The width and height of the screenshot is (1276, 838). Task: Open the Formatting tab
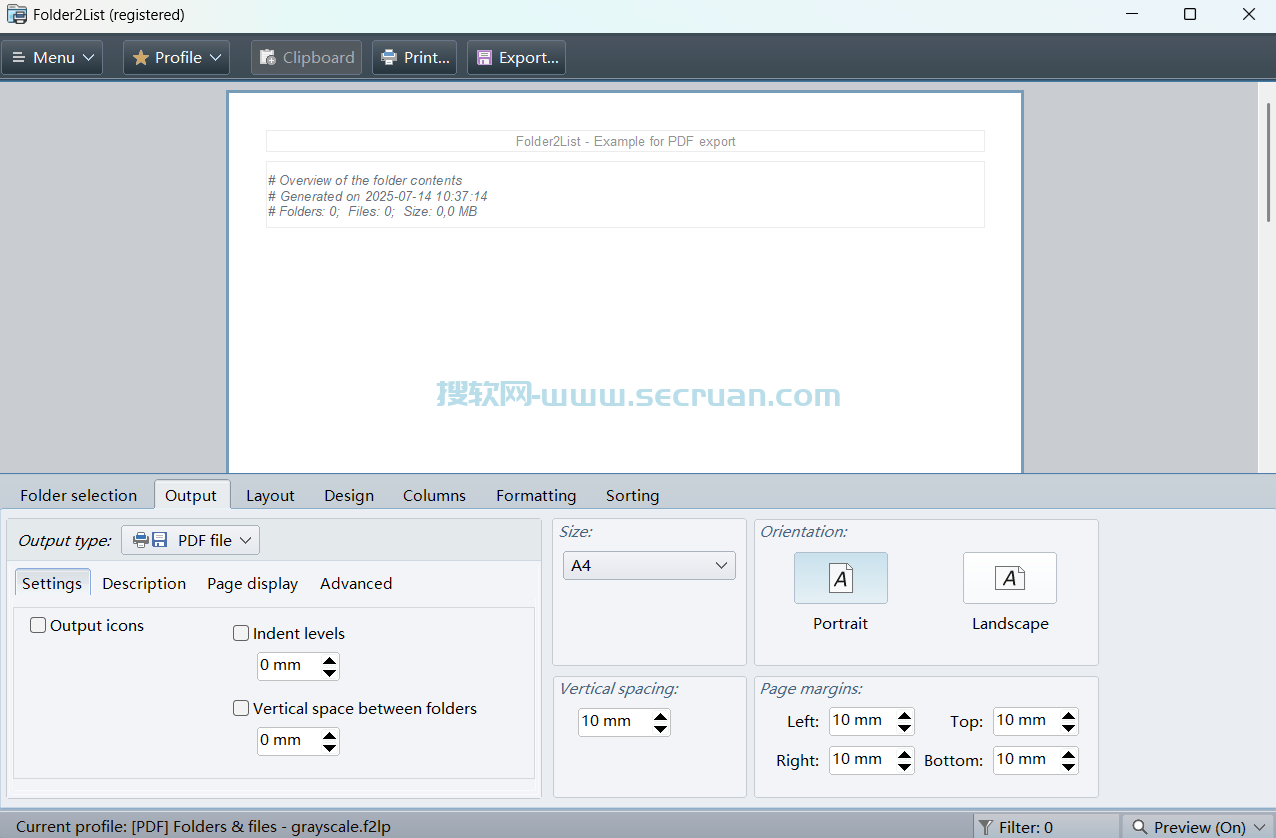click(536, 495)
